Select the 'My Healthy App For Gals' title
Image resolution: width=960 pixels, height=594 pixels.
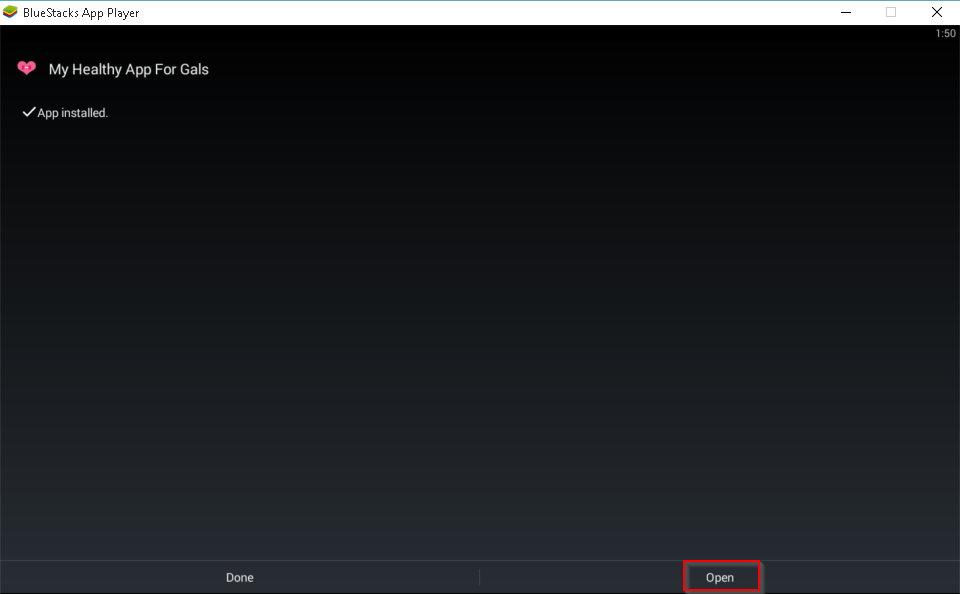129,70
